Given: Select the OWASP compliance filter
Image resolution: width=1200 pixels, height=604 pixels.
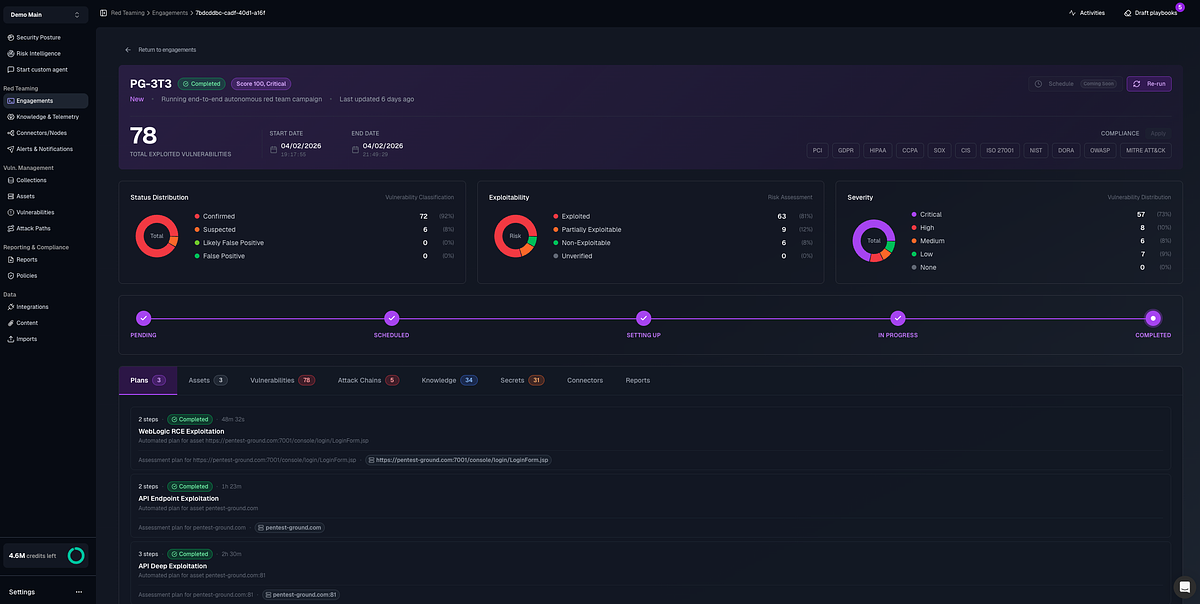Looking at the screenshot, I should click(1101, 150).
